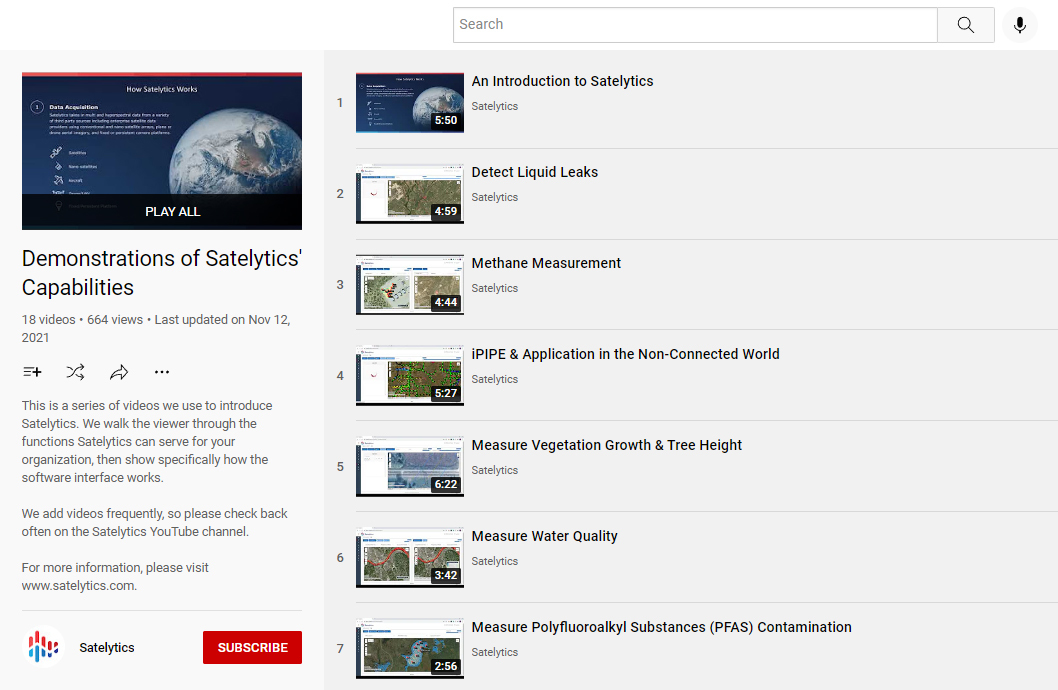Viewport: 1058px width, 690px height.
Task: Open video 'Measure Water Quality'
Action: [x=545, y=536]
